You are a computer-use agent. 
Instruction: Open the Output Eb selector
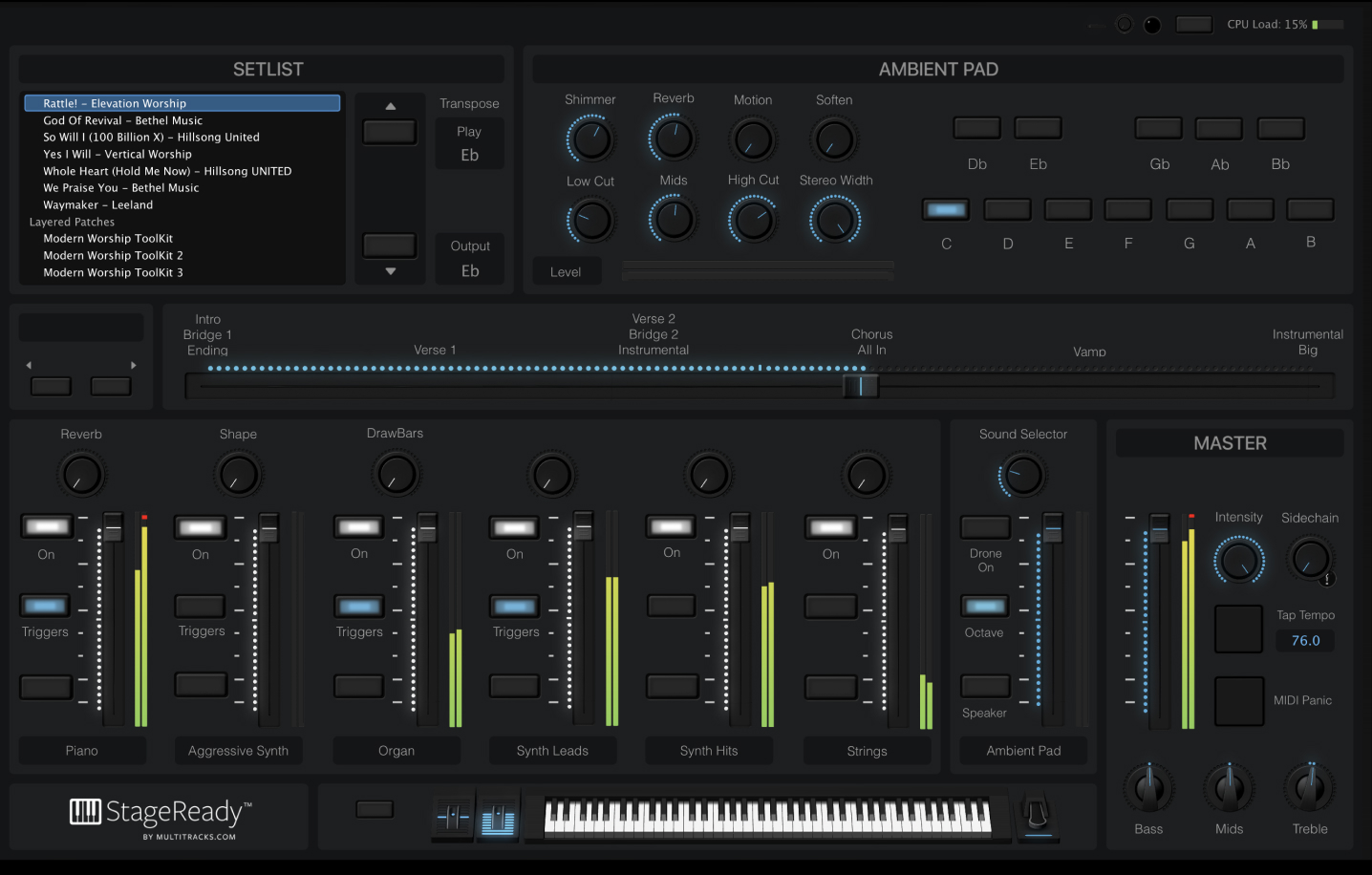coord(469,258)
